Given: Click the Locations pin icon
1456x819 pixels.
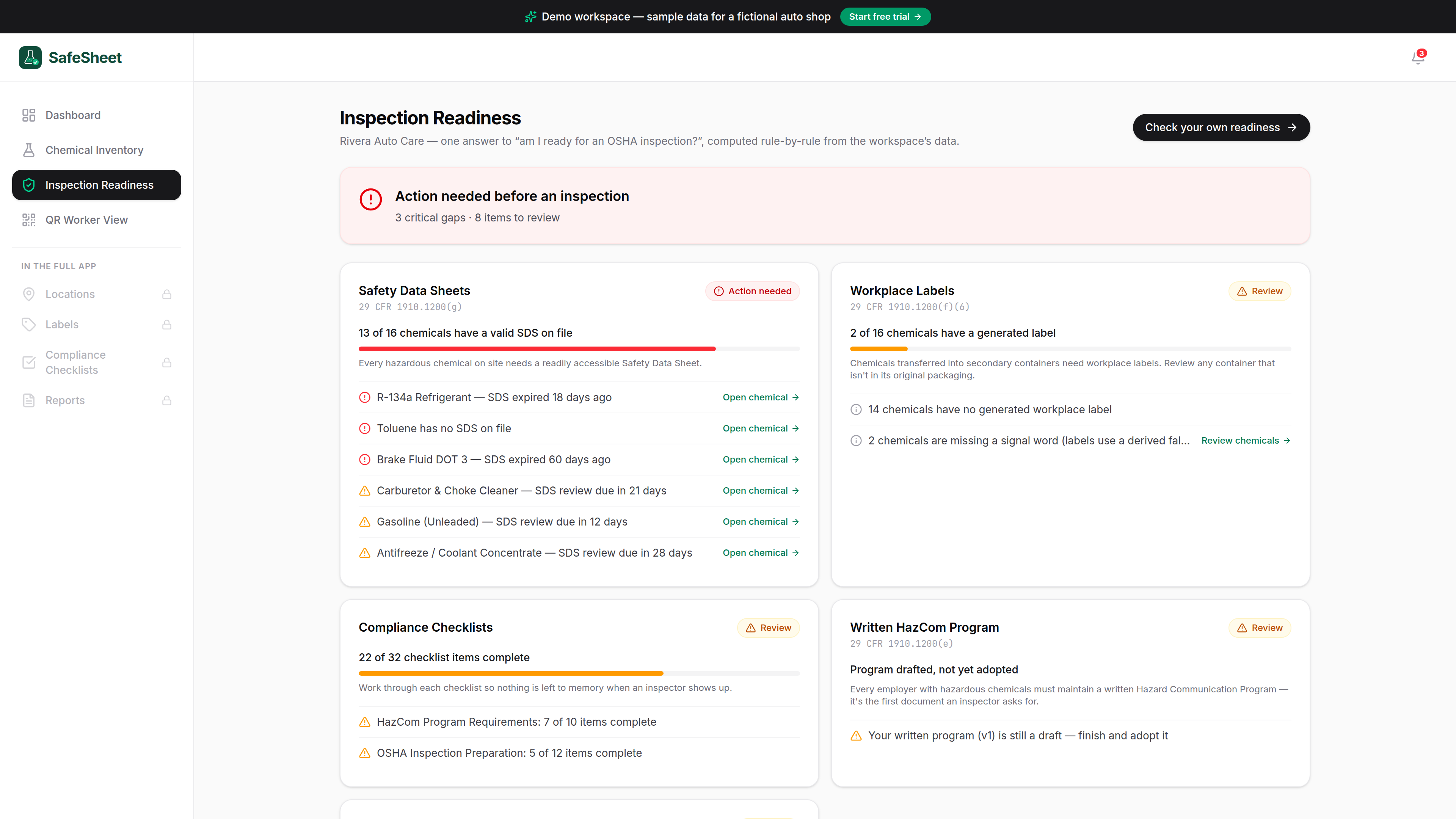Looking at the screenshot, I should (29, 295).
